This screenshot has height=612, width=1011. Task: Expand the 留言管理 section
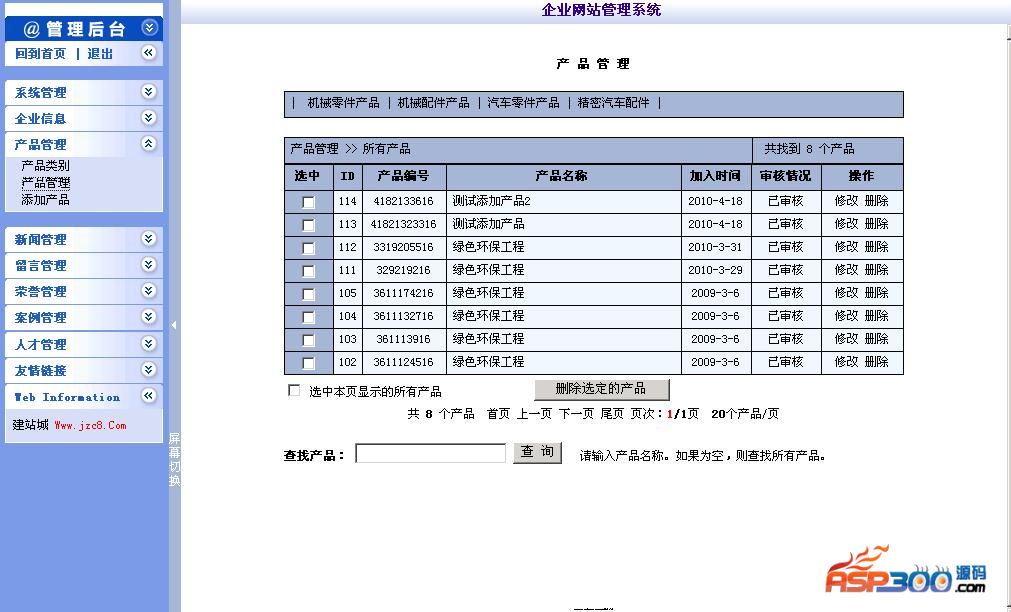[x=149, y=265]
